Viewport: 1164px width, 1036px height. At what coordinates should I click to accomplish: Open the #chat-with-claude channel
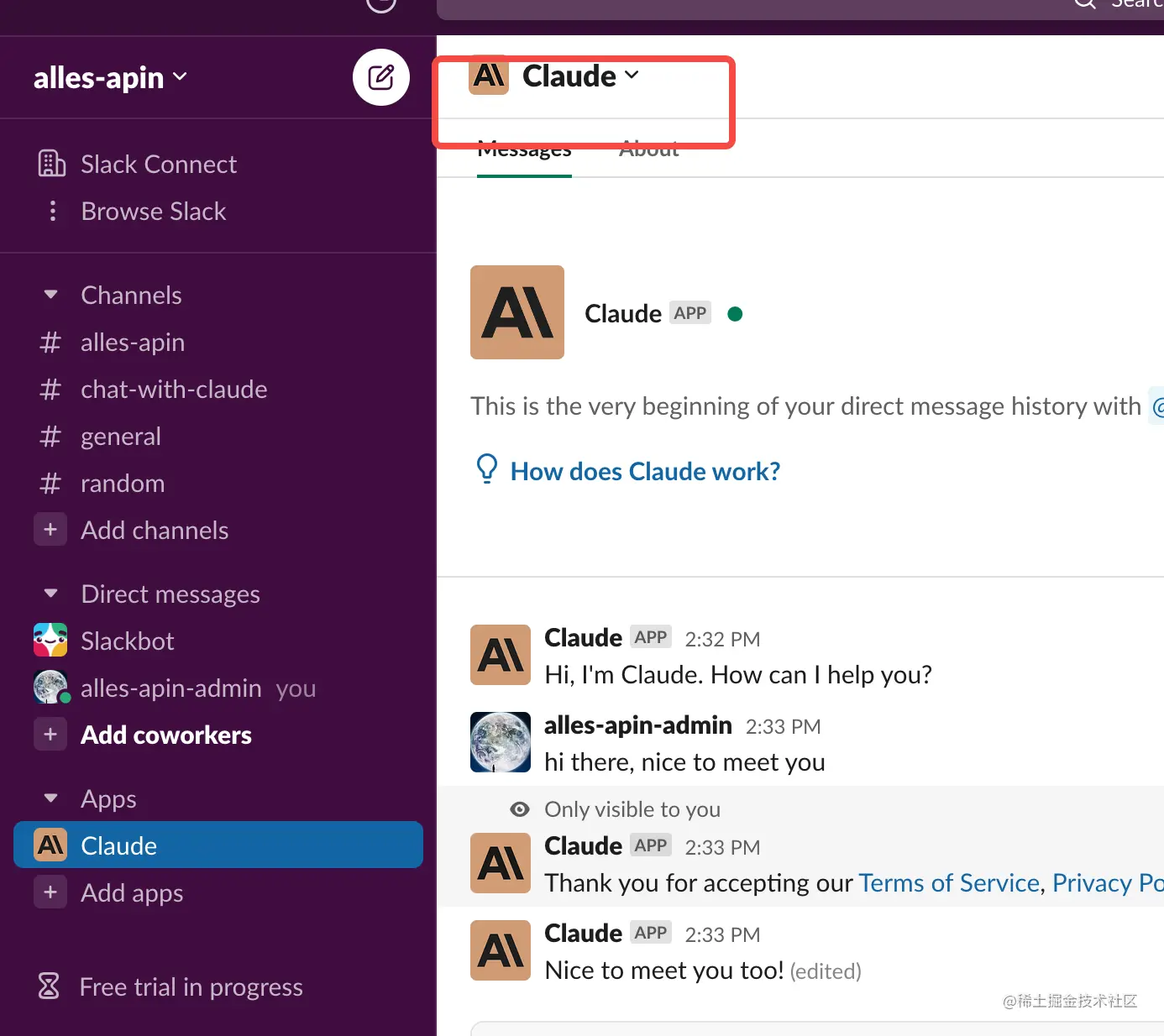click(x=153, y=389)
